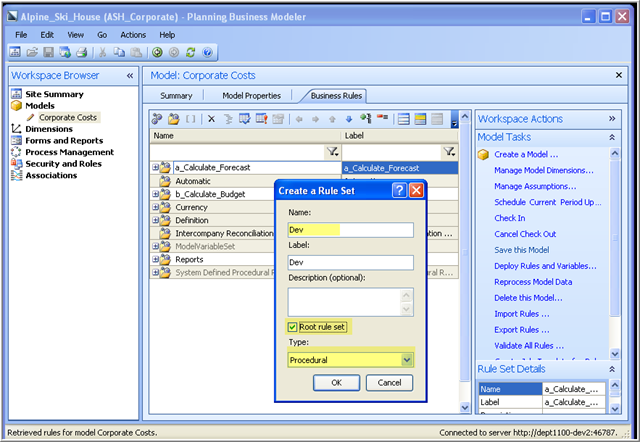
Task: Click the Create a Model link
Action: (526, 155)
